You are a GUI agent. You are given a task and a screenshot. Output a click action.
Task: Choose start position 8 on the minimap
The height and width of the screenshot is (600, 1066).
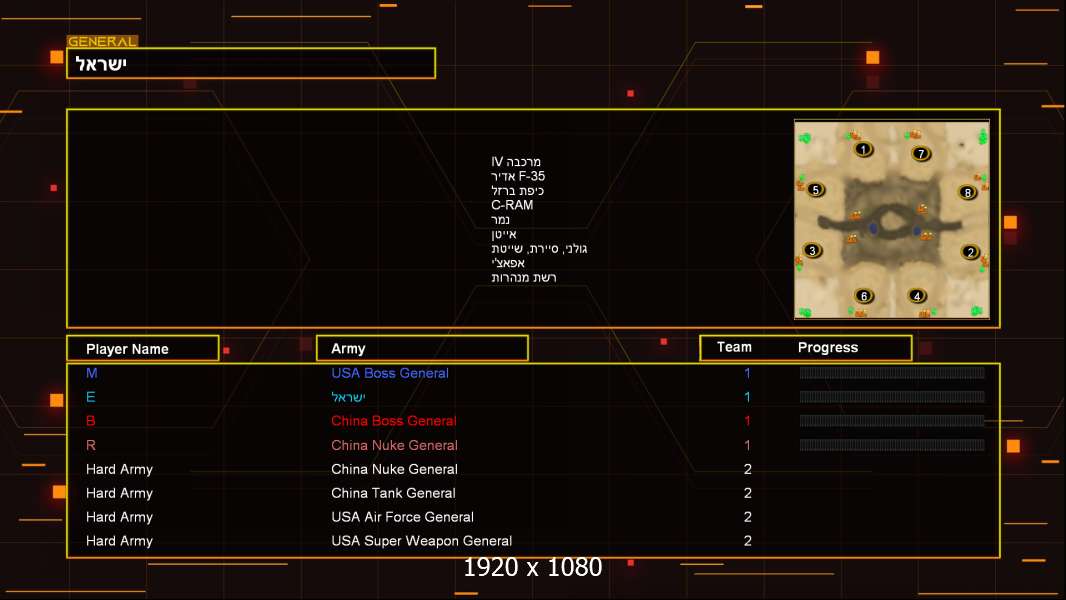tap(968, 193)
